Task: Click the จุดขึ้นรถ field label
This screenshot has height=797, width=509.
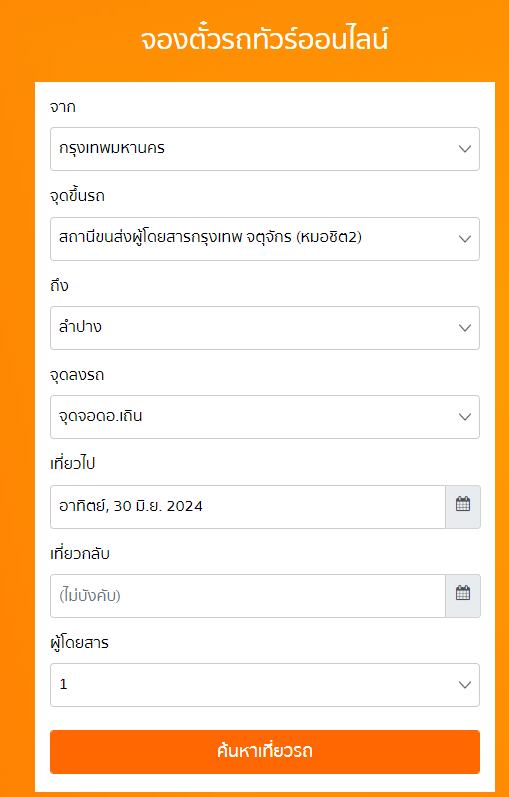Action: (x=77, y=196)
